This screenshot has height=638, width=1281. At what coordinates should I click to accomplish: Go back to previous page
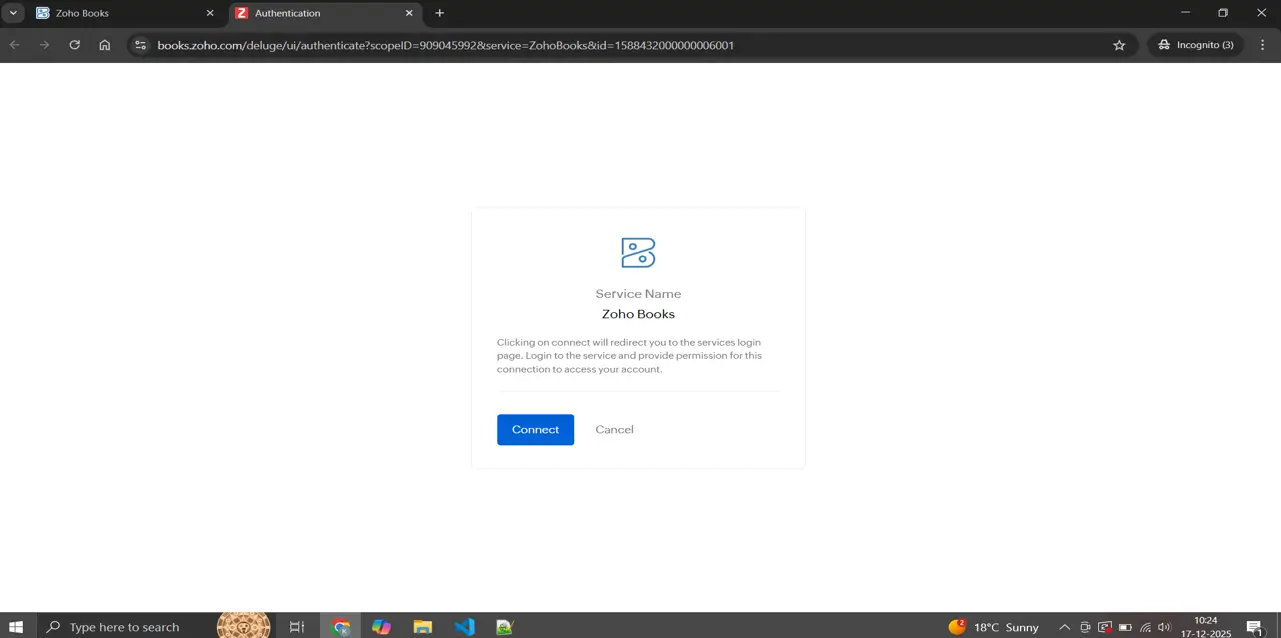click(x=15, y=45)
